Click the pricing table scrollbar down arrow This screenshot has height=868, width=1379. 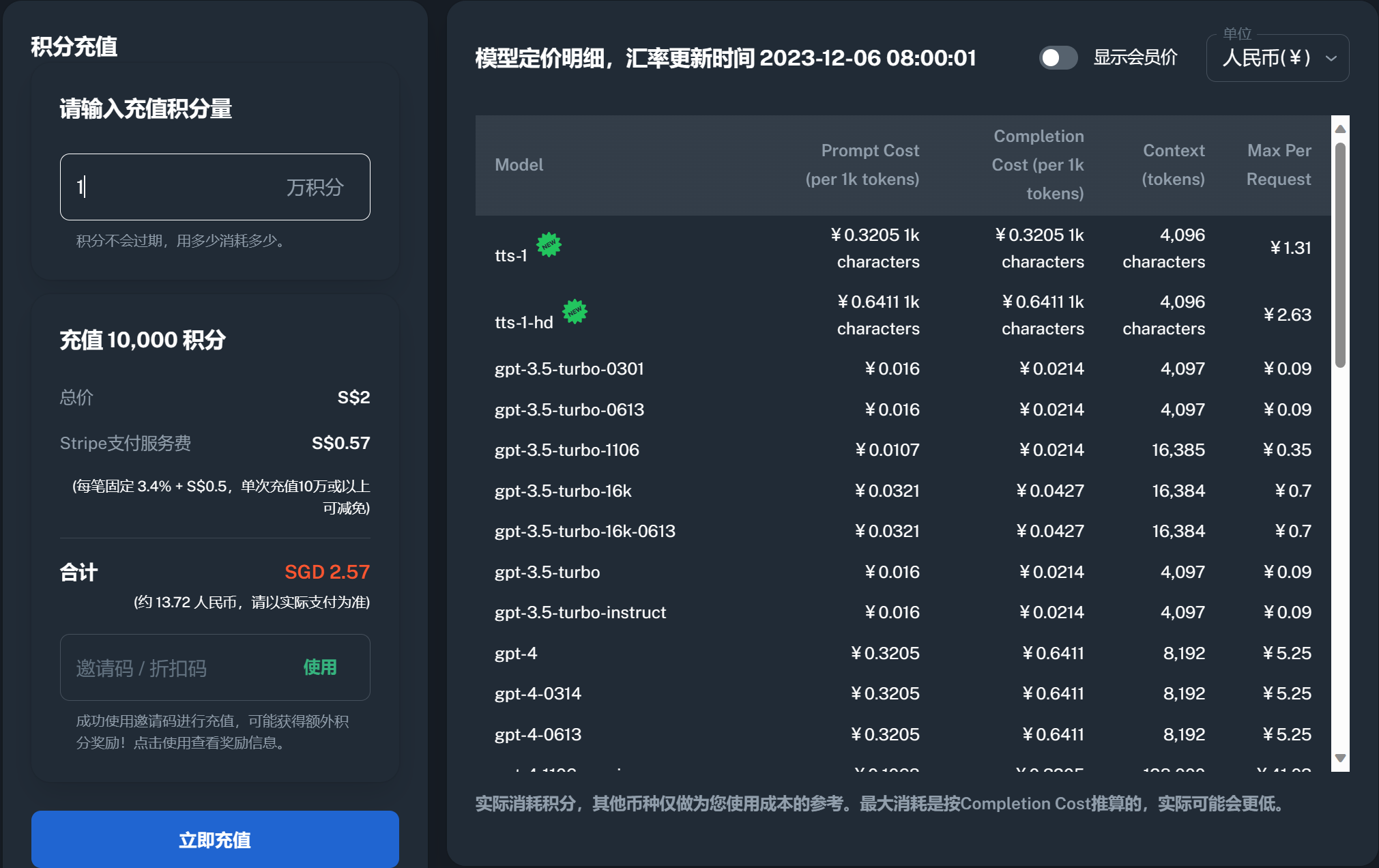click(1340, 758)
